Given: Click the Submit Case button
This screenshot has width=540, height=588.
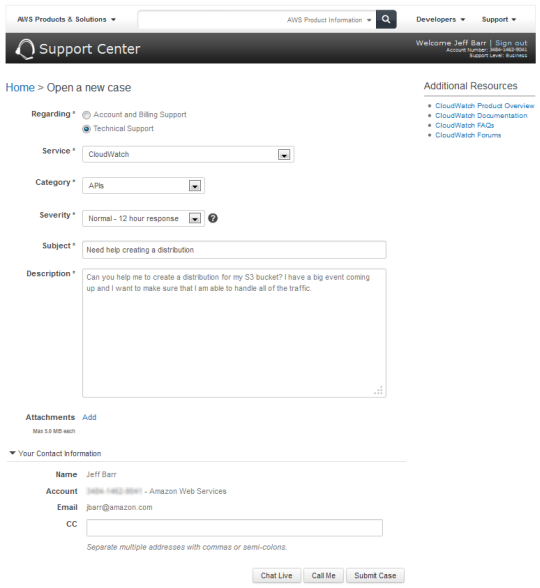Looking at the screenshot, I should (x=375, y=575).
